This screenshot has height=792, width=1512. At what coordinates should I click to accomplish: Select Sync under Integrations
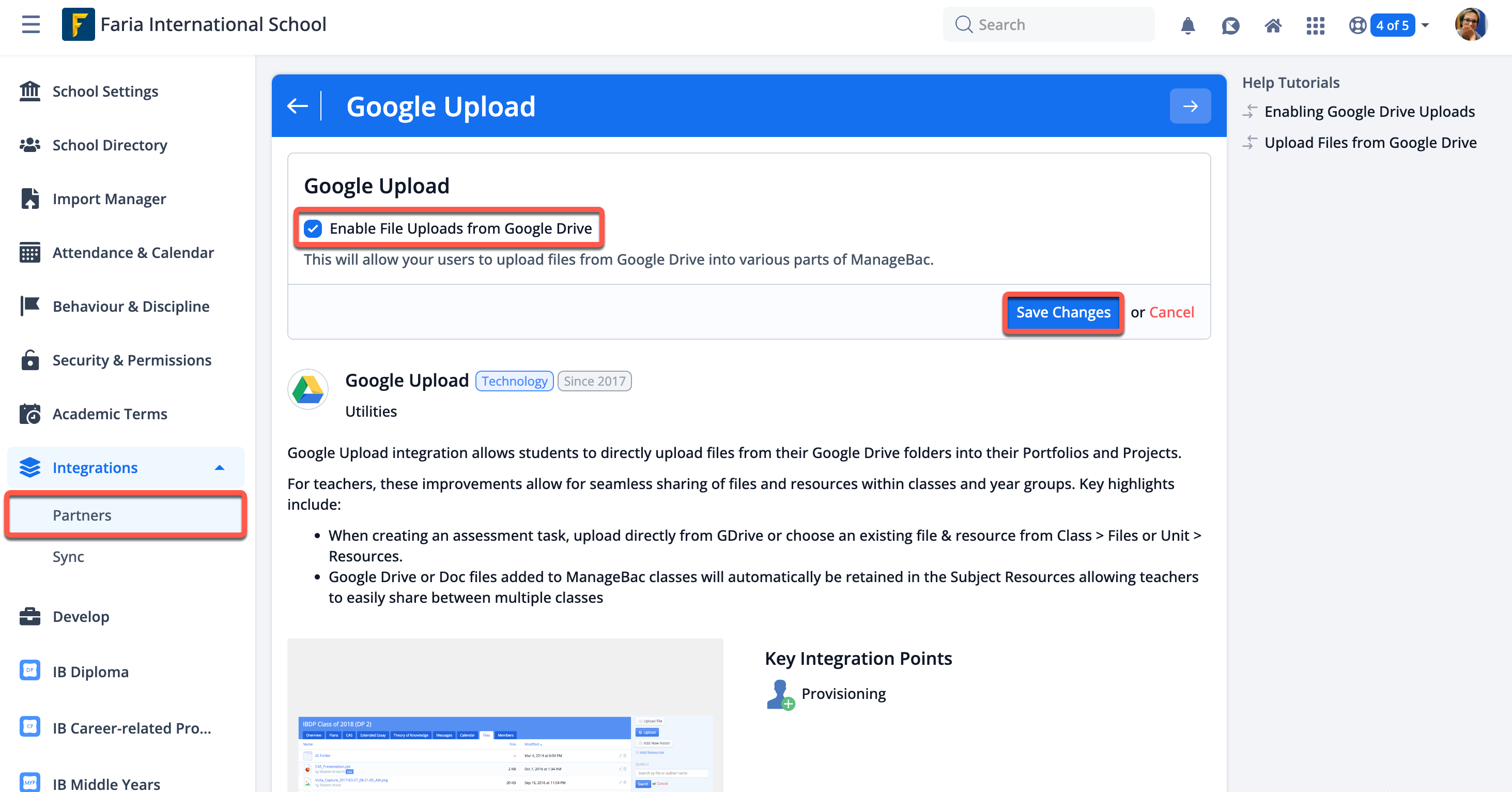(x=68, y=557)
